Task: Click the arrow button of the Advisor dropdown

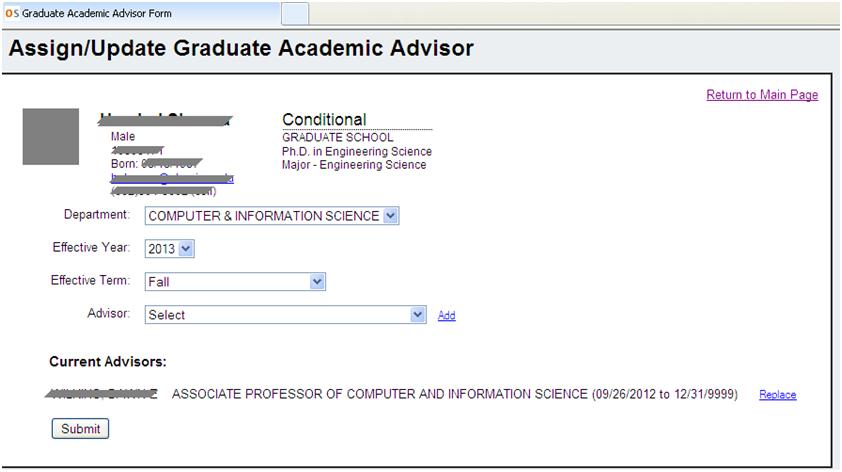Action: click(418, 315)
